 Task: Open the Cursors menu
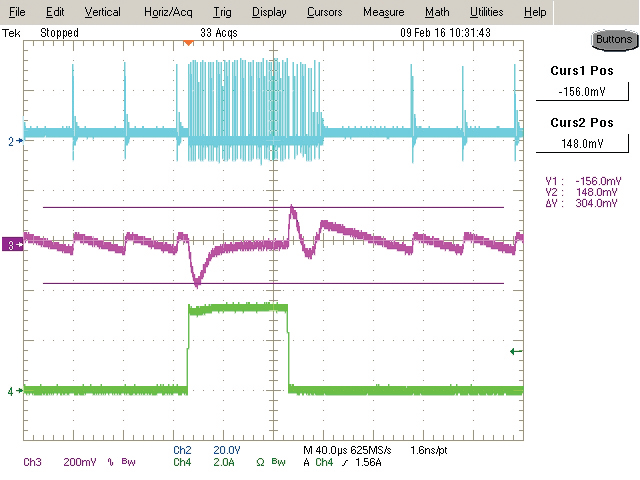[x=323, y=12]
